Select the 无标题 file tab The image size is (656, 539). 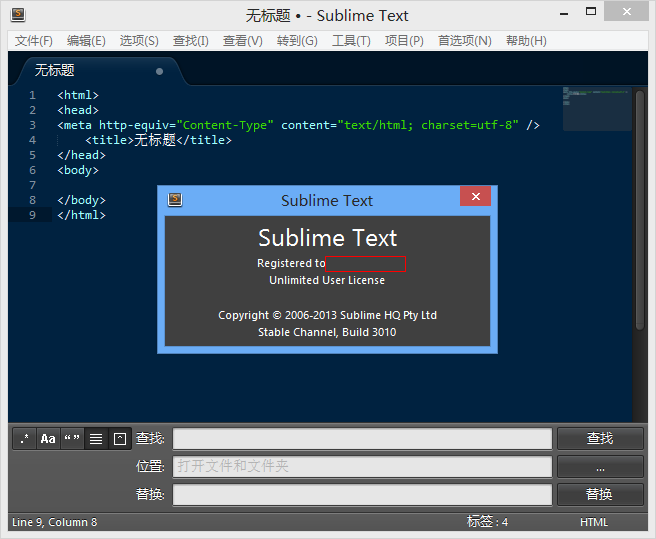[x=56, y=71]
